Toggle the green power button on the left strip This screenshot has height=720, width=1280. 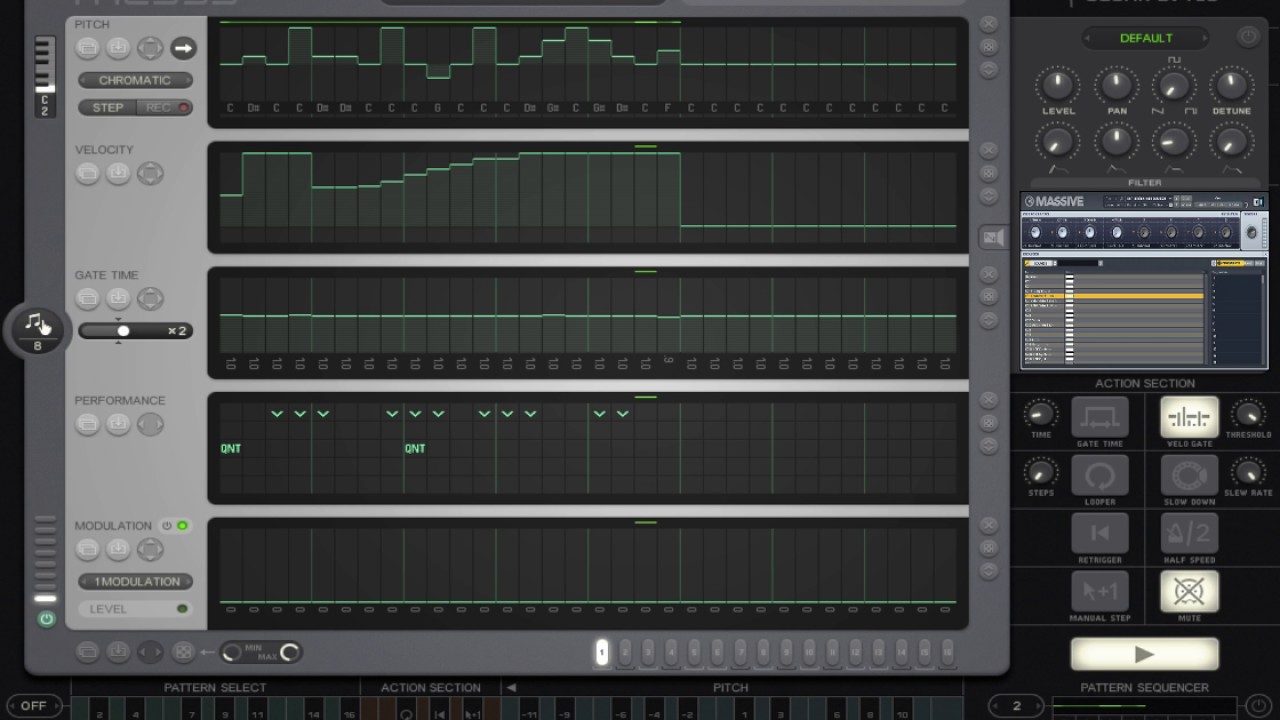tap(46, 619)
